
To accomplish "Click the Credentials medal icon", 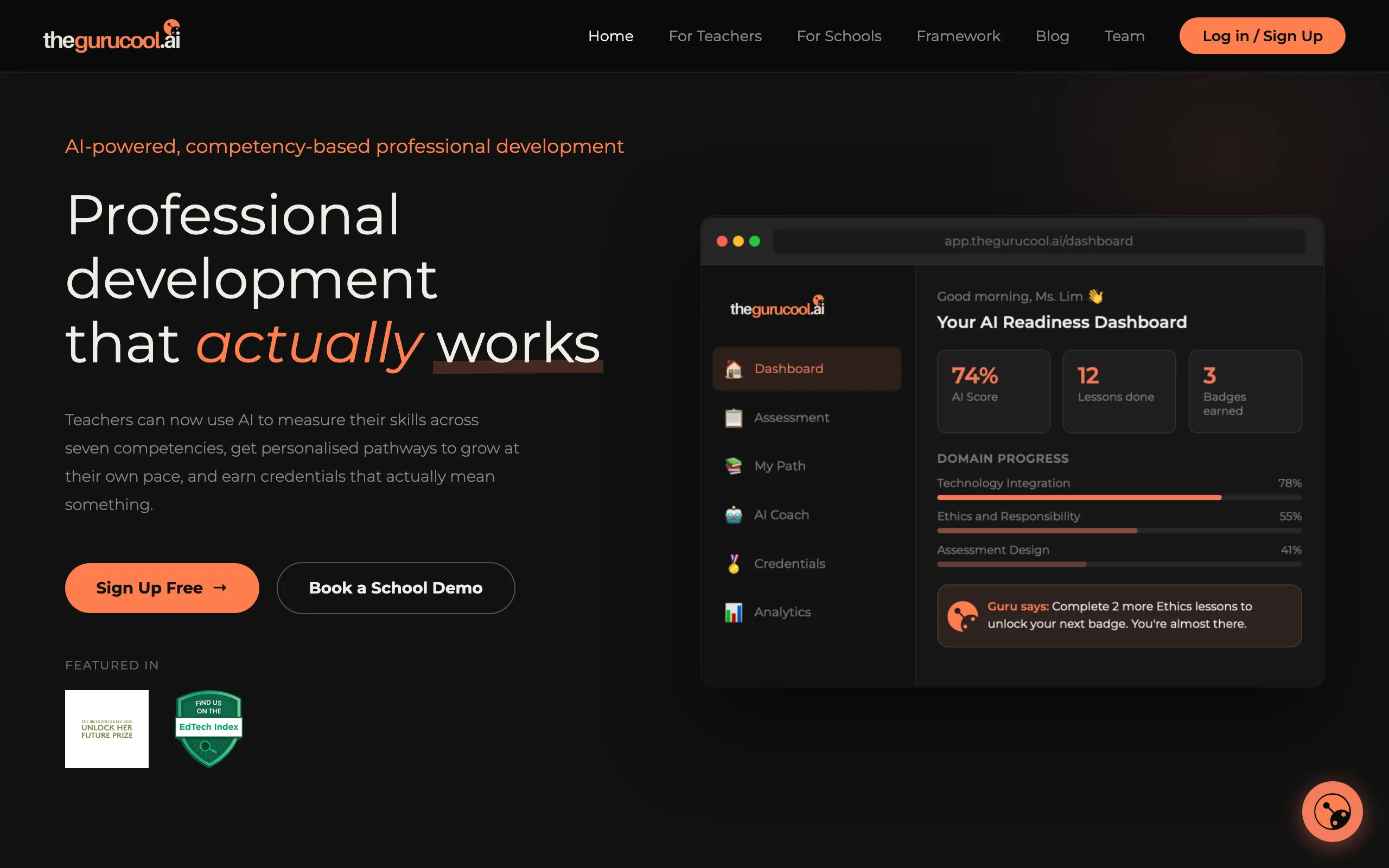I will pyautogui.click(x=734, y=563).
